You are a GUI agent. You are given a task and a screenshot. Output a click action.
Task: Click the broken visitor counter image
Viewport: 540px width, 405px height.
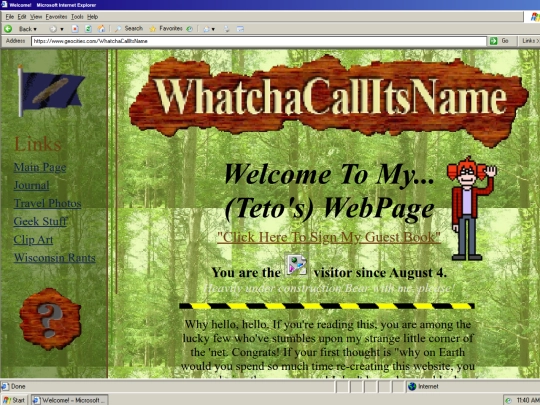coord(296,266)
